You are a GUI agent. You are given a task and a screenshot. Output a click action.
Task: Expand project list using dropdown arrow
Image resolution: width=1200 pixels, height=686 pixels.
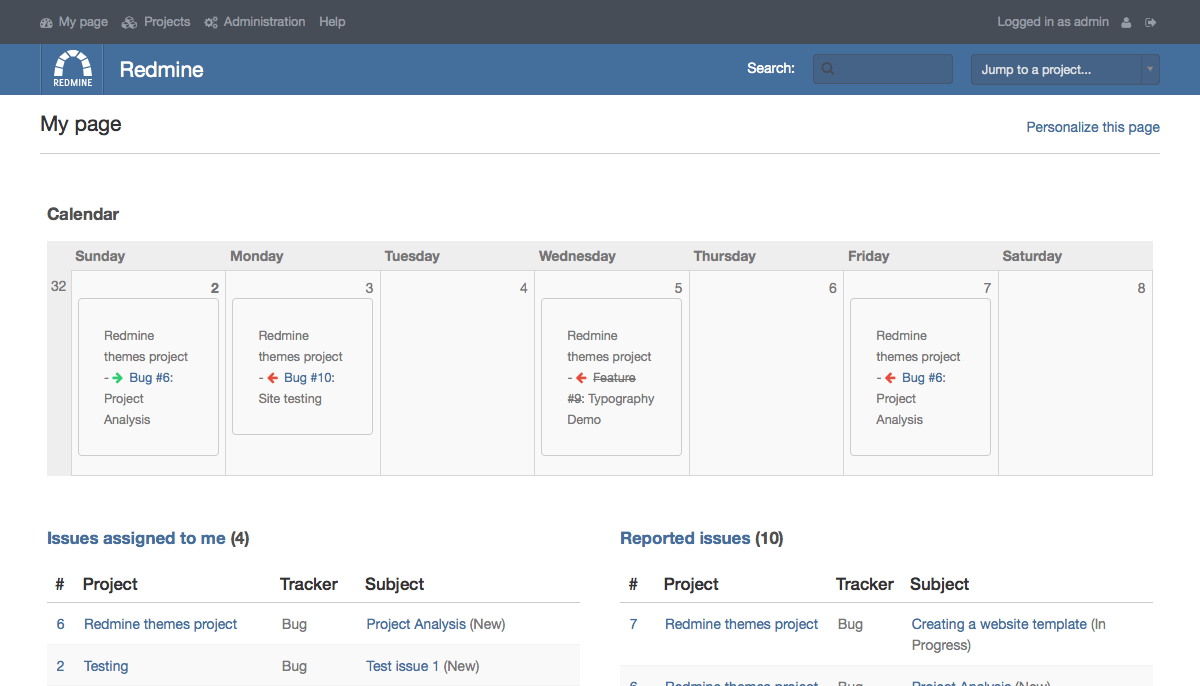coord(1150,69)
